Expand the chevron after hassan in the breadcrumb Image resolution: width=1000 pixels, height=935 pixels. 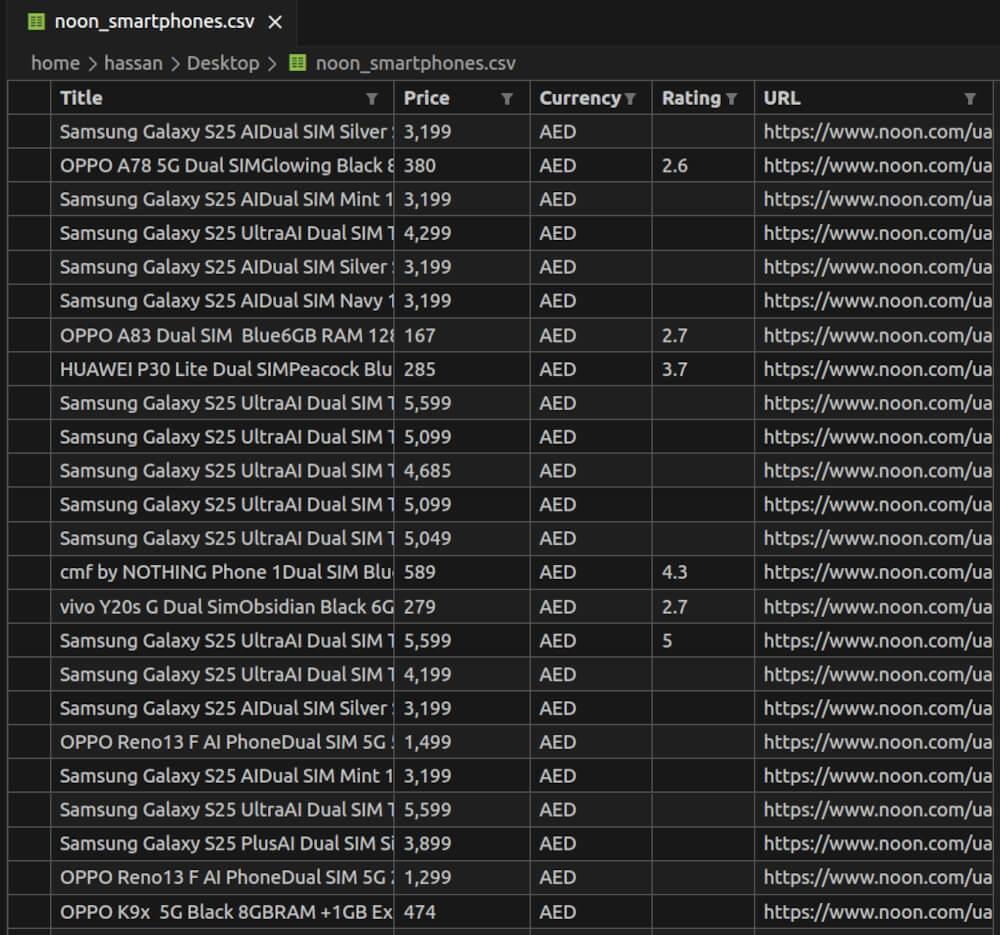pos(175,62)
